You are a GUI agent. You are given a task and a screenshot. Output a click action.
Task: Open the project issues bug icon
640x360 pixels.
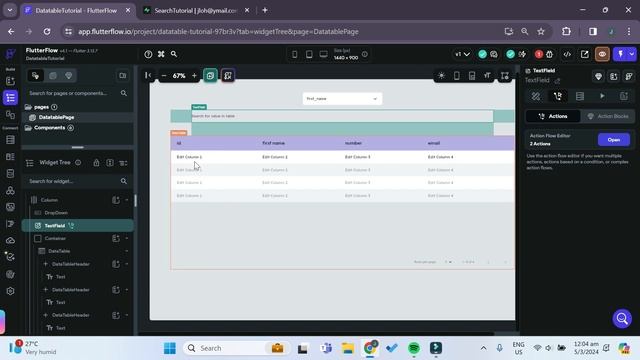[549, 54]
